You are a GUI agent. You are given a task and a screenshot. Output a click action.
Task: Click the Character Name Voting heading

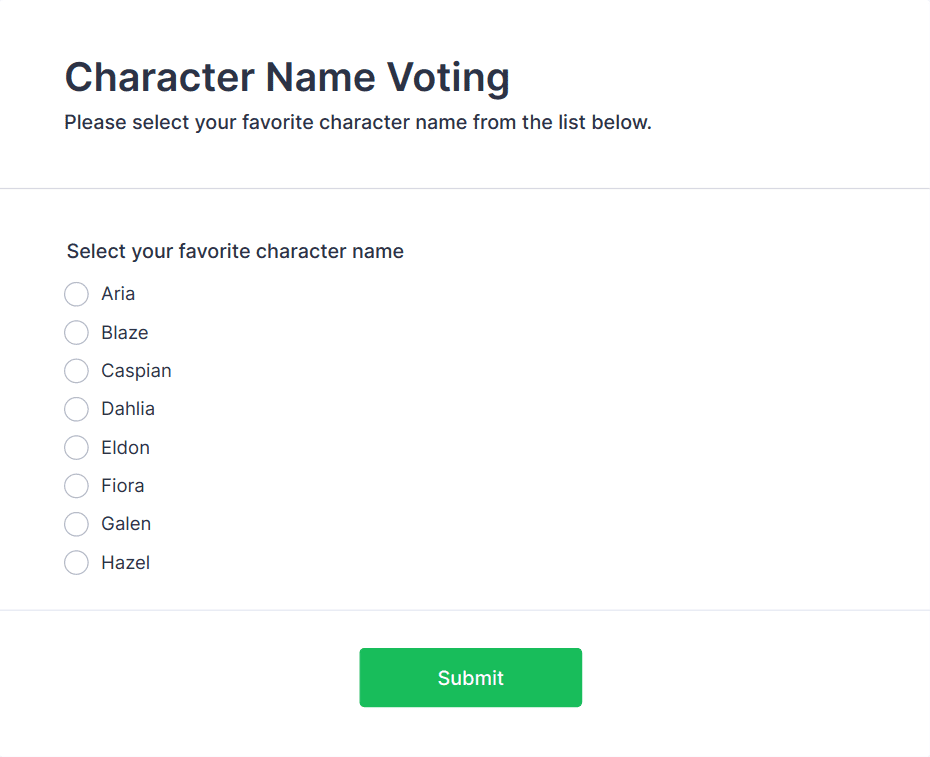click(287, 77)
